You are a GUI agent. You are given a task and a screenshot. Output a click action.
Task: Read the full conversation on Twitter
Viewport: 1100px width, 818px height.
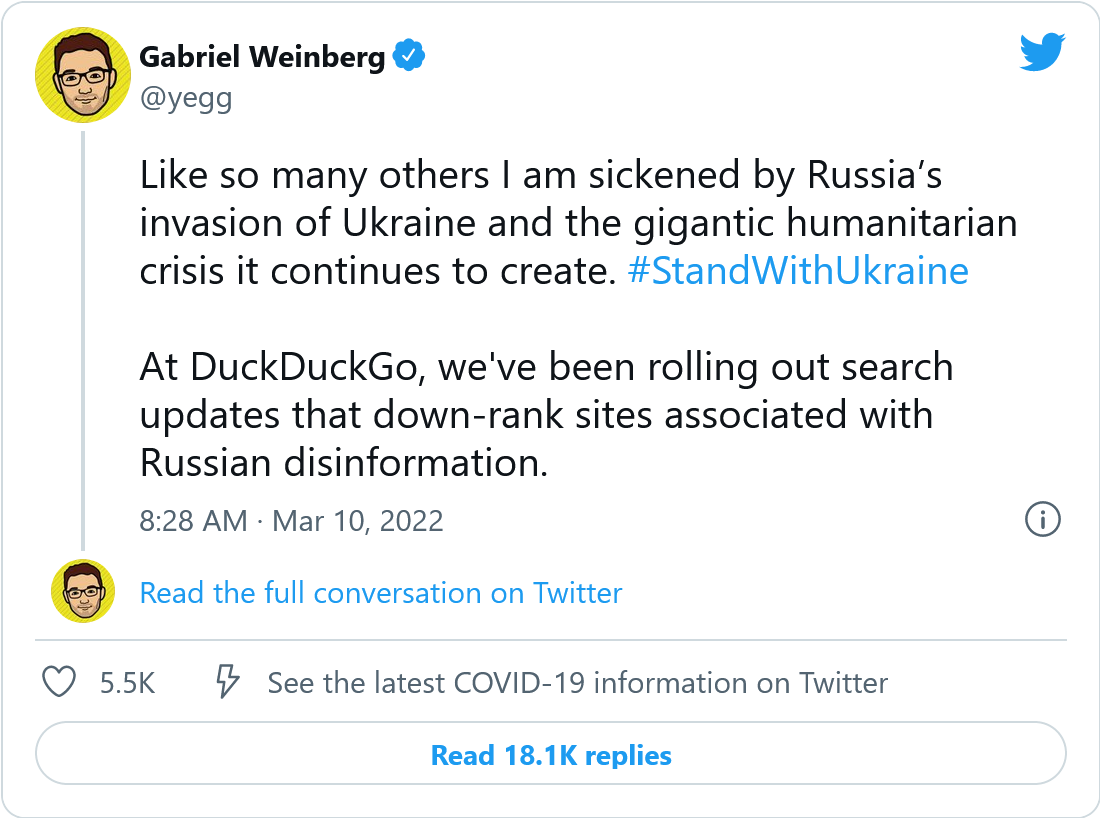point(380,593)
